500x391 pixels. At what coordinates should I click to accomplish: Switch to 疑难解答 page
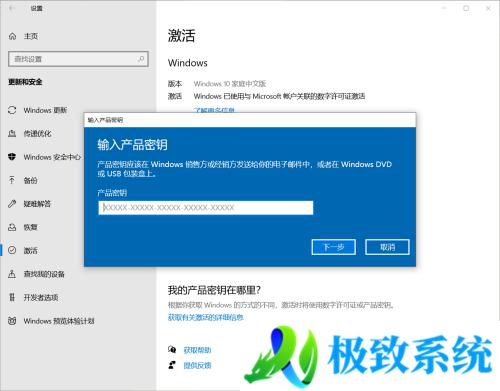(x=37, y=204)
